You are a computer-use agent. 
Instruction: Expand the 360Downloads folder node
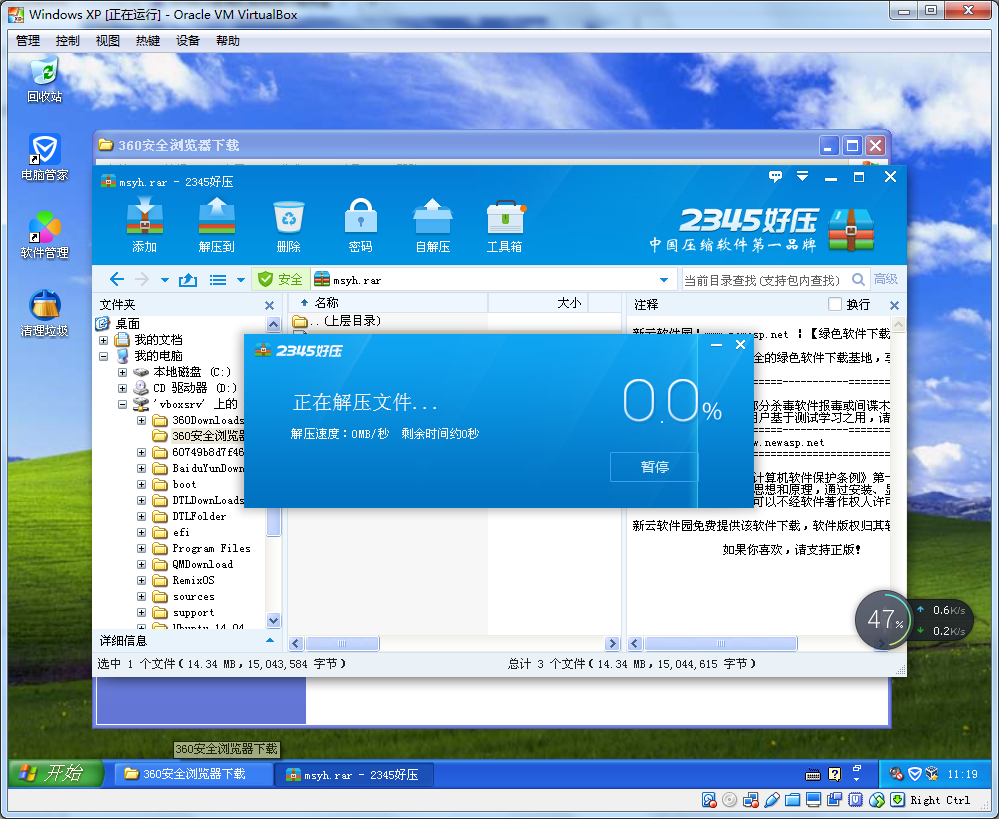point(141,420)
